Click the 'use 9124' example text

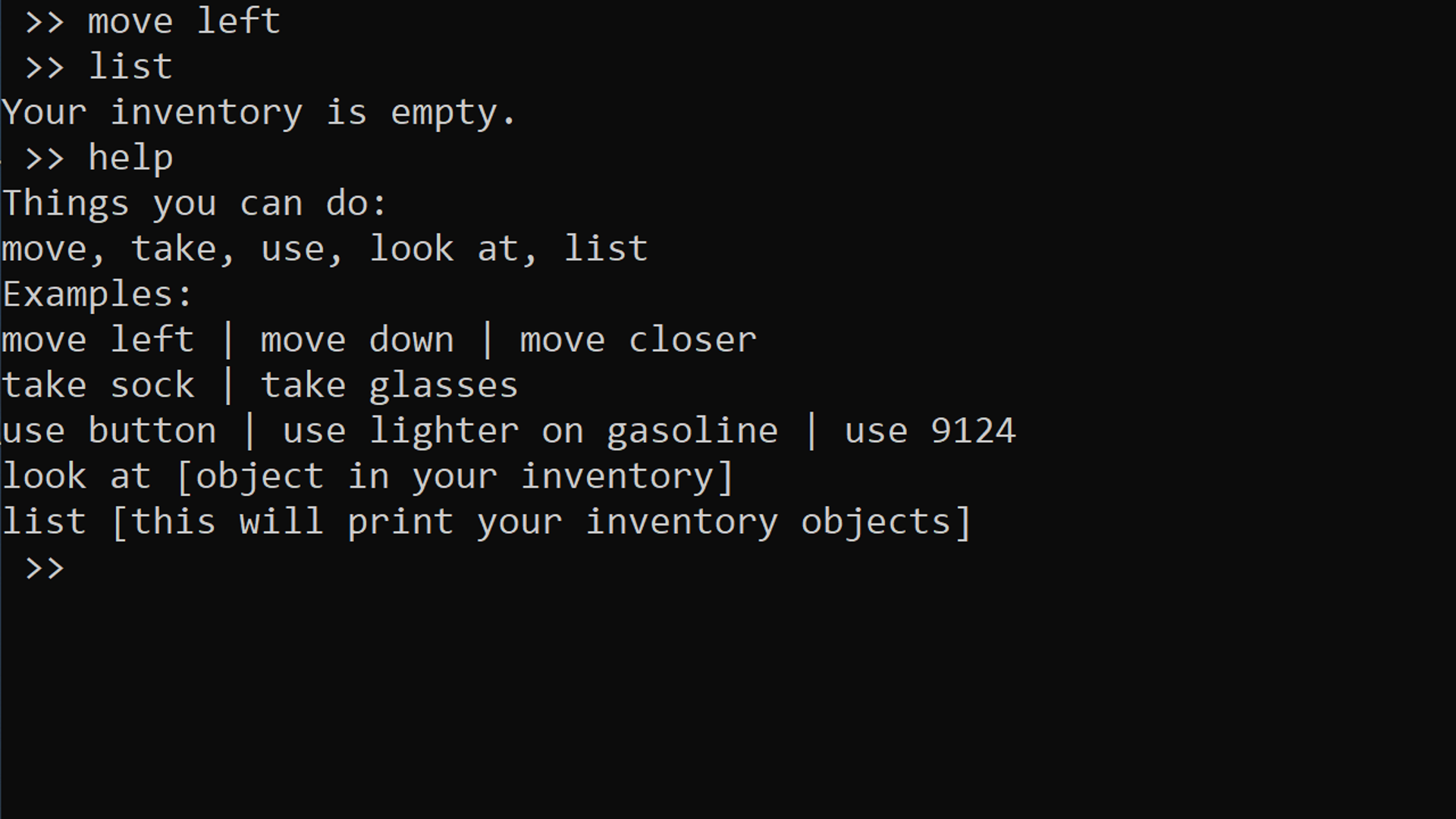click(930, 431)
